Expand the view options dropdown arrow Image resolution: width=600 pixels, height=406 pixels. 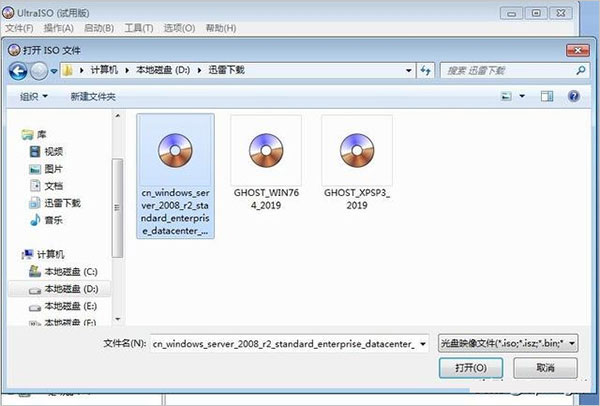click(x=522, y=96)
